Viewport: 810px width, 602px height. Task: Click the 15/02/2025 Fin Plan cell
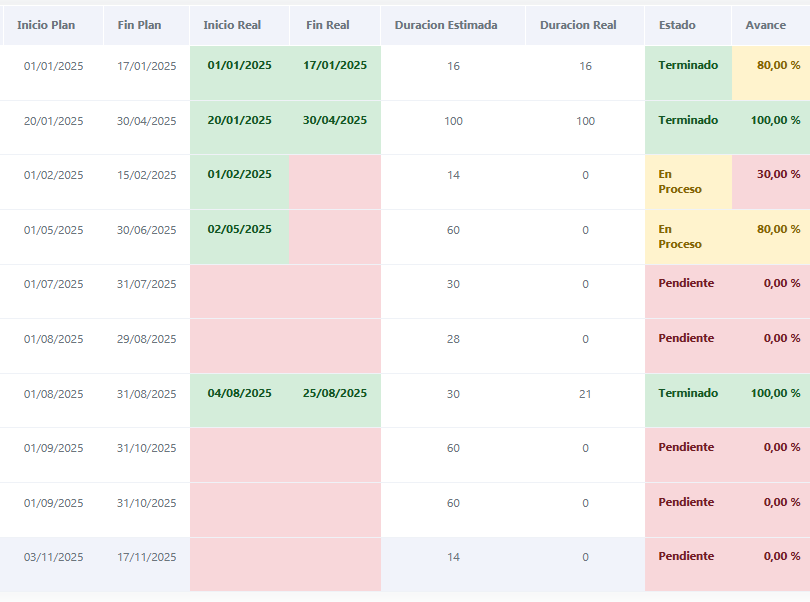[x=146, y=175]
